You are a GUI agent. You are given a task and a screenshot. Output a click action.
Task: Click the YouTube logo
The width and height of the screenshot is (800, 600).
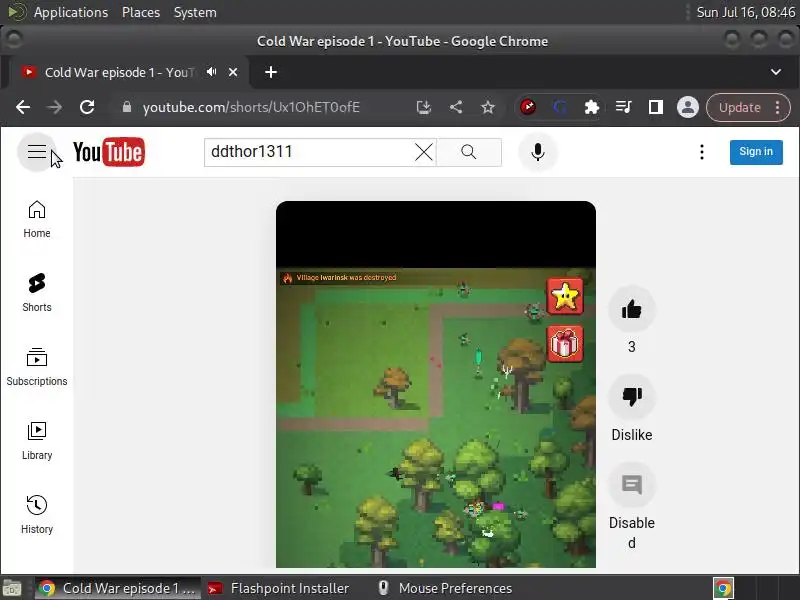pos(109,152)
